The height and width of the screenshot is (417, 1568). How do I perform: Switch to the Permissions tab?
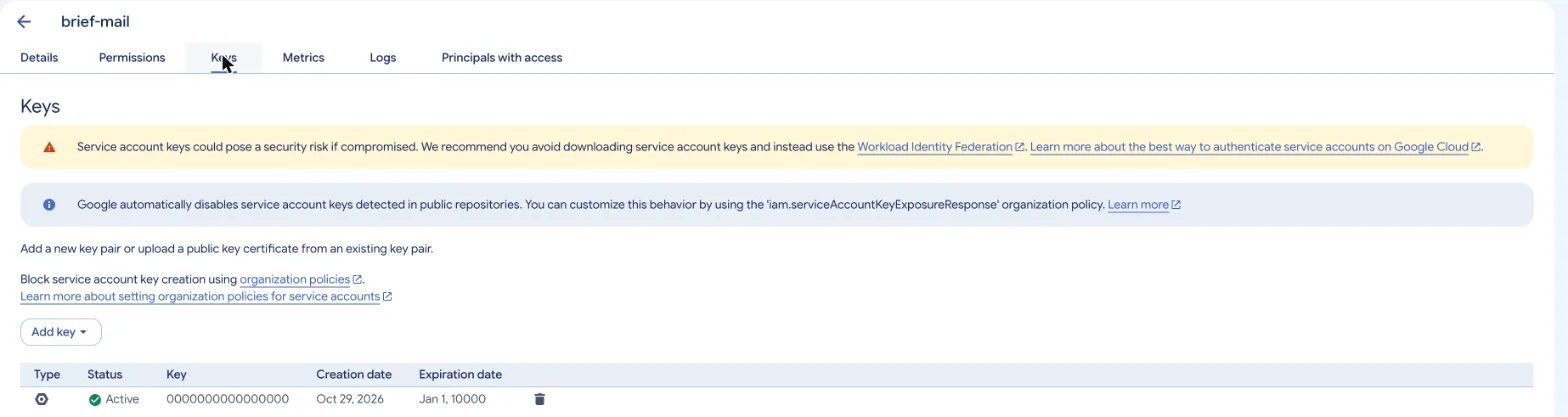pyautogui.click(x=132, y=58)
